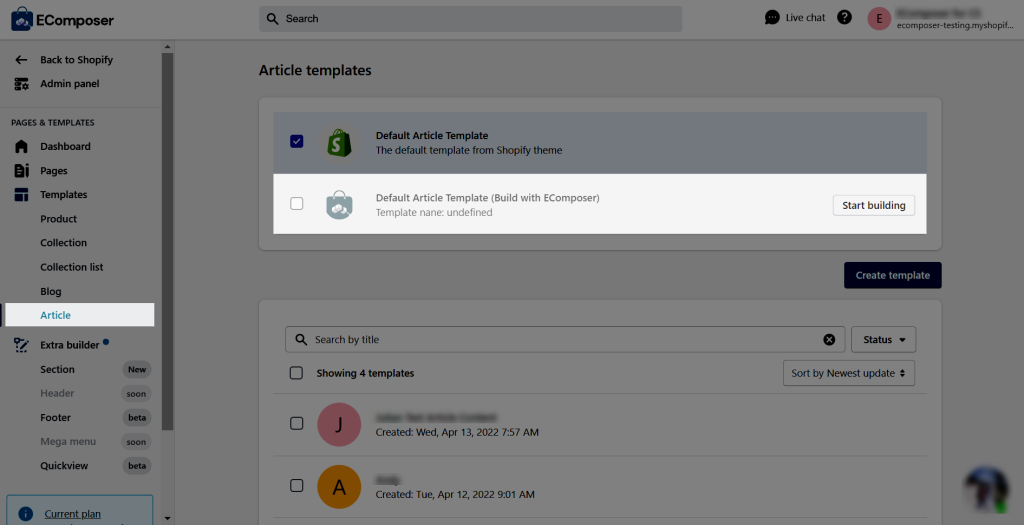1024x525 pixels.
Task: Click 'Created: Tue, Apr 12, 2022 9:01 AM'
Action: click(455, 494)
